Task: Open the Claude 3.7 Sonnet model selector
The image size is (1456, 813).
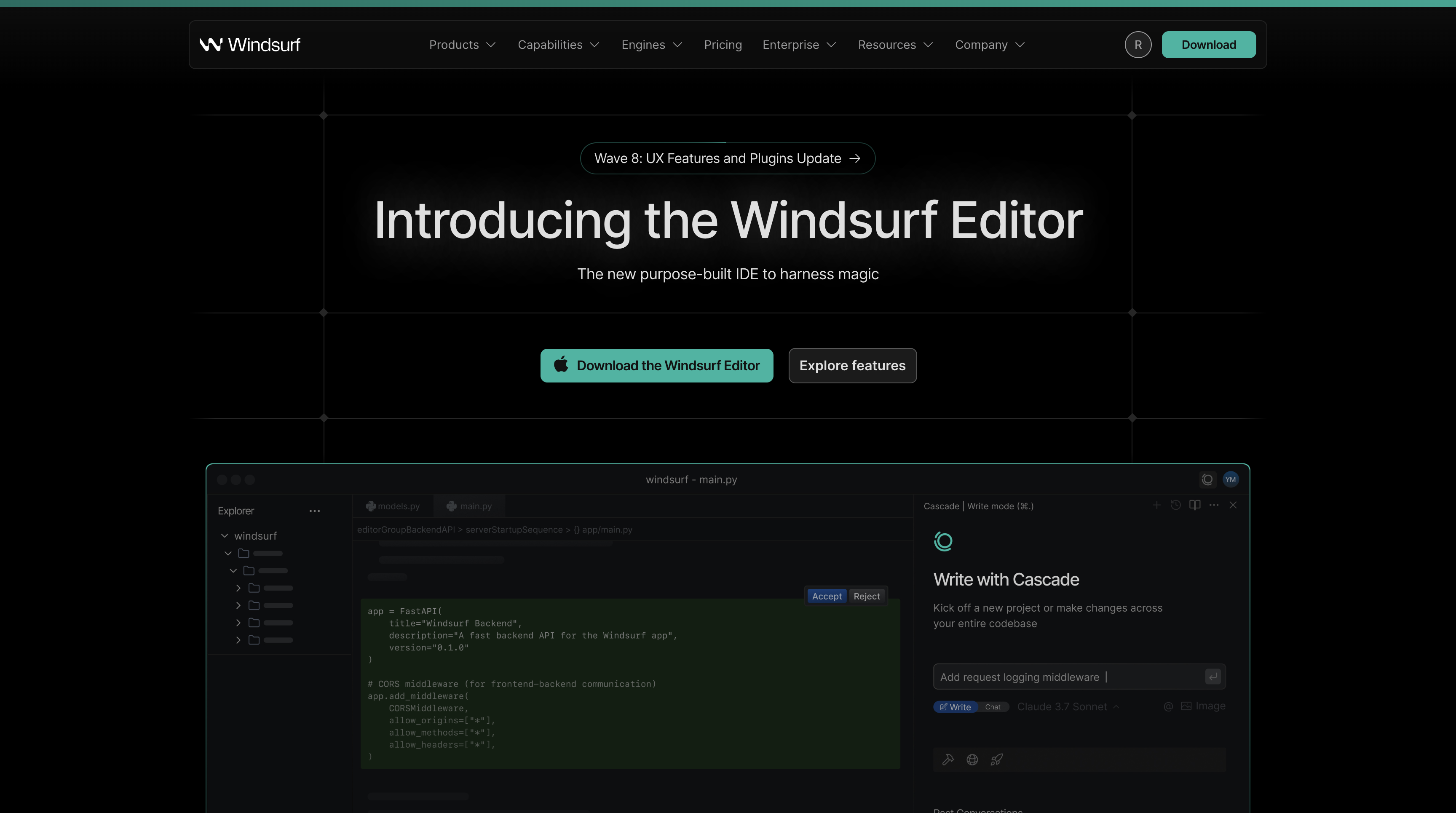Action: 1068,707
